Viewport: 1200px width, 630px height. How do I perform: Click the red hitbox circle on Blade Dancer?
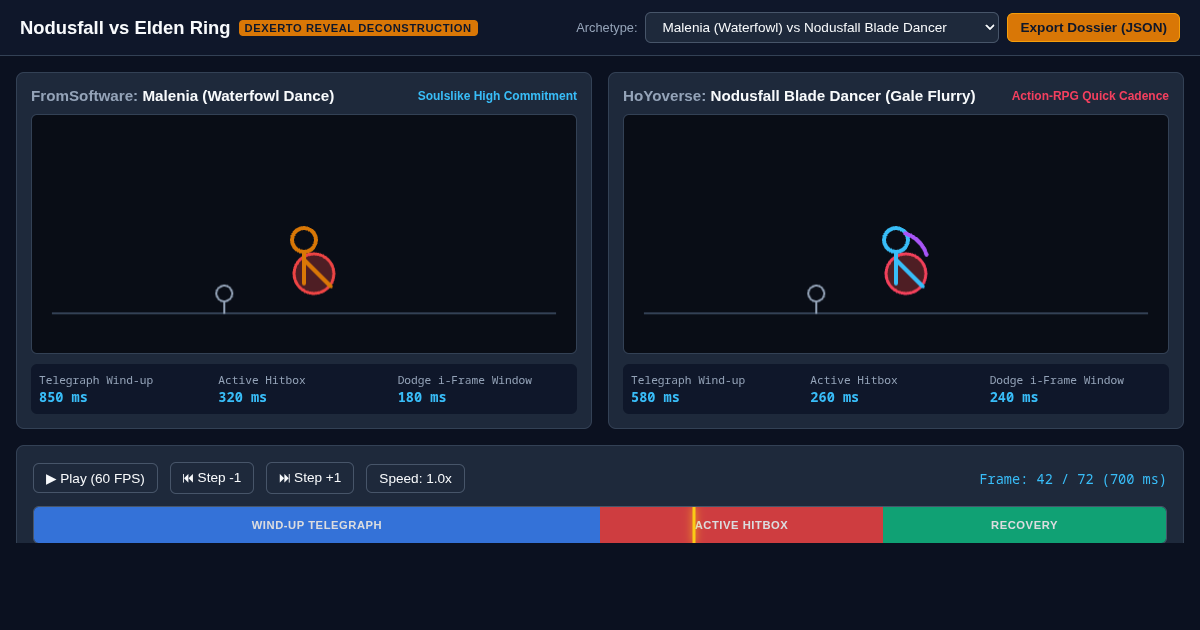tap(906, 273)
